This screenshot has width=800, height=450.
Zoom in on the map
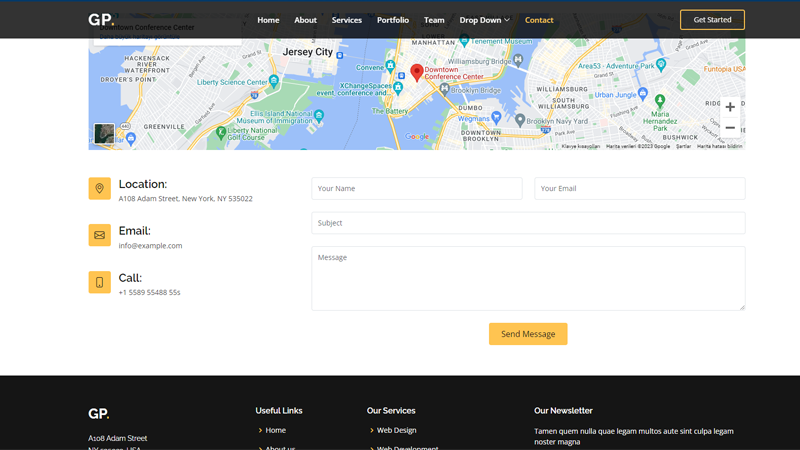[730, 107]
